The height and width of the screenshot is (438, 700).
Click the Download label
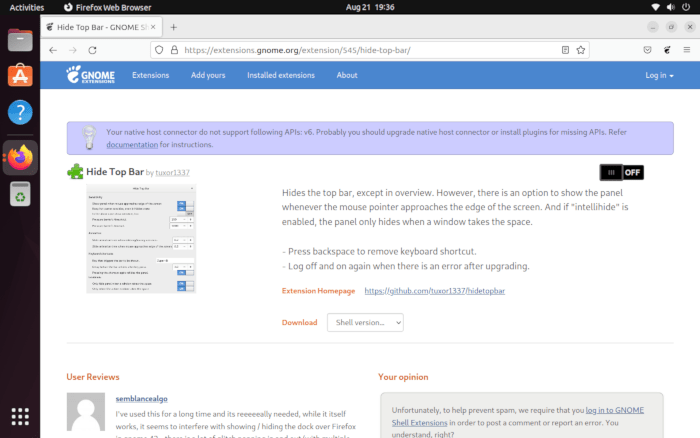coord(300,322)
